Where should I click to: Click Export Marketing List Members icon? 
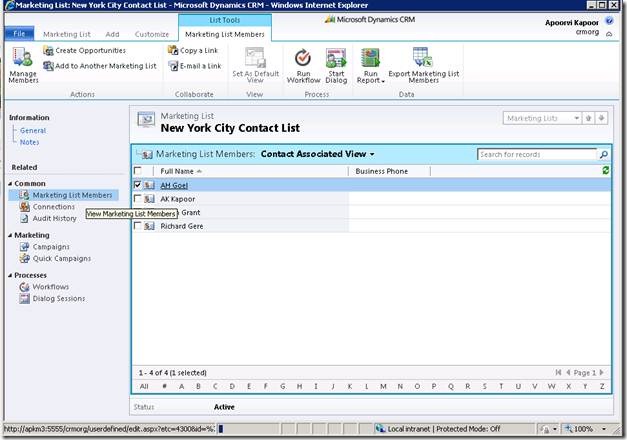(421, 58)
